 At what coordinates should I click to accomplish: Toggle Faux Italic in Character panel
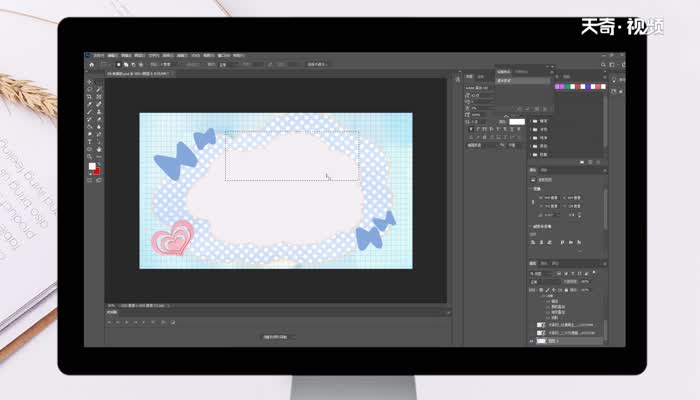click(478, 129)
